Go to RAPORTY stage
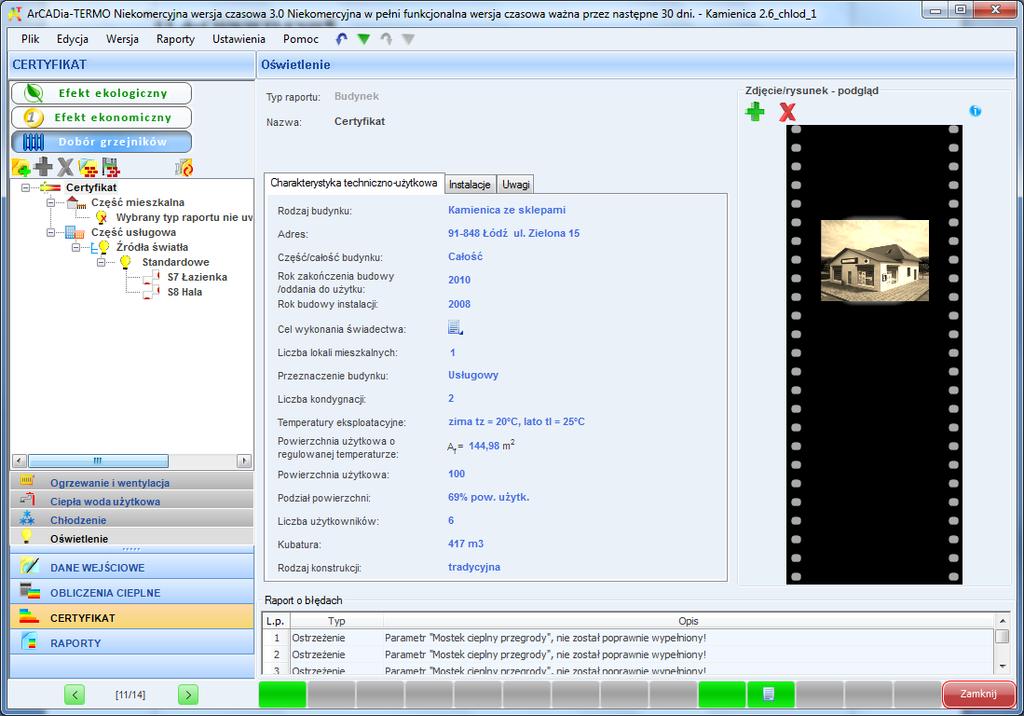The width and height of the screenshot is (1024, 716). 132,643
